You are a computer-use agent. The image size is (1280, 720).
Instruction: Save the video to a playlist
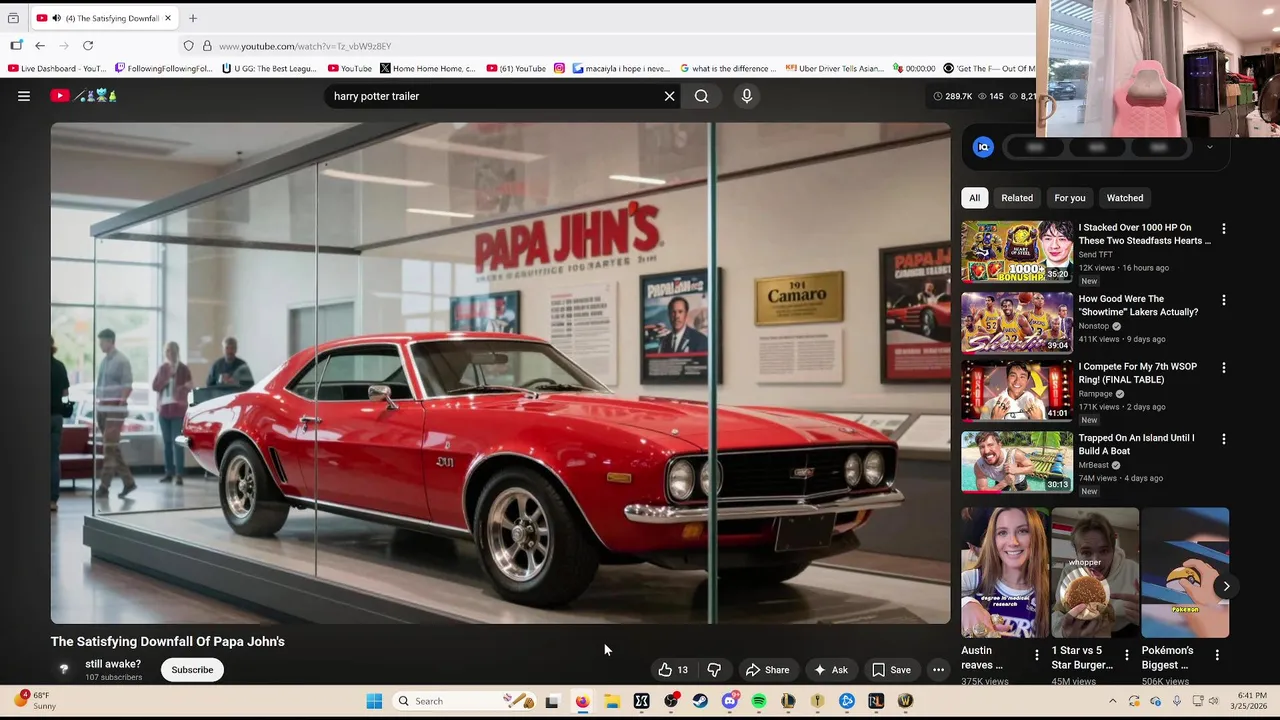[891, 670]
